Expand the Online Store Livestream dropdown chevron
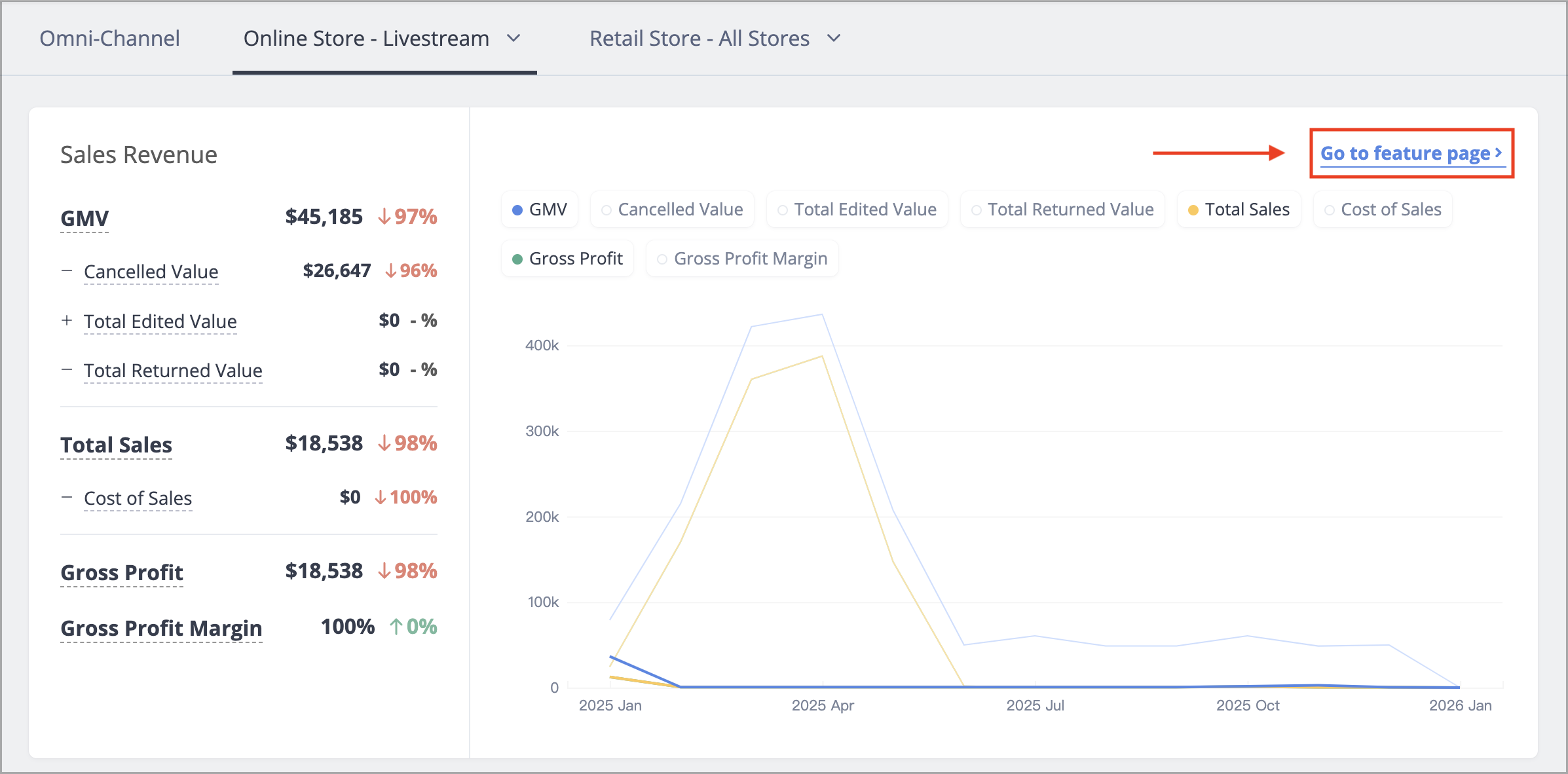Viewport: 1568px width, 774px height. 514,39
